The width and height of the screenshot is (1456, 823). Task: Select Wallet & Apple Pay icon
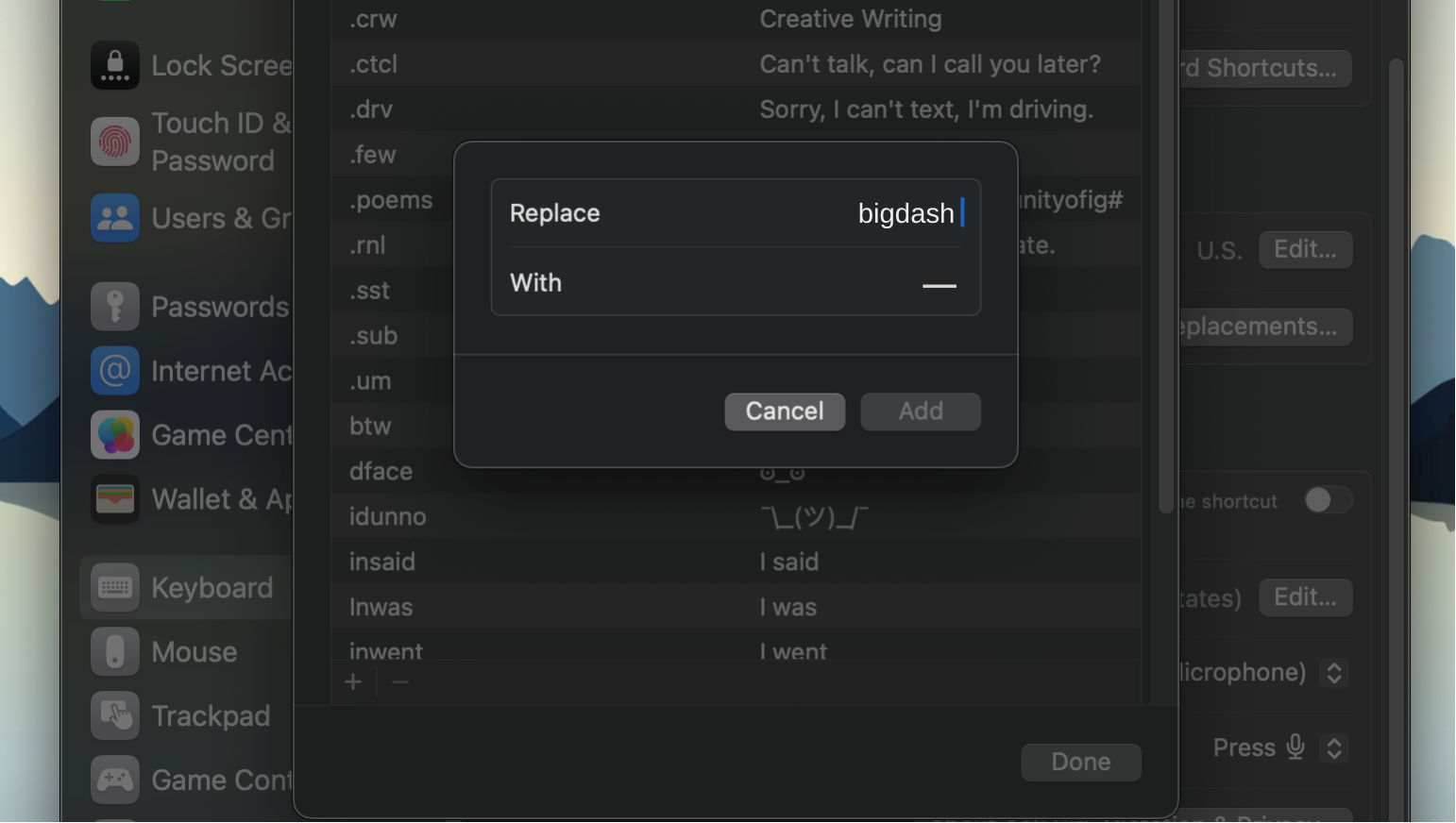pos(115,499)
